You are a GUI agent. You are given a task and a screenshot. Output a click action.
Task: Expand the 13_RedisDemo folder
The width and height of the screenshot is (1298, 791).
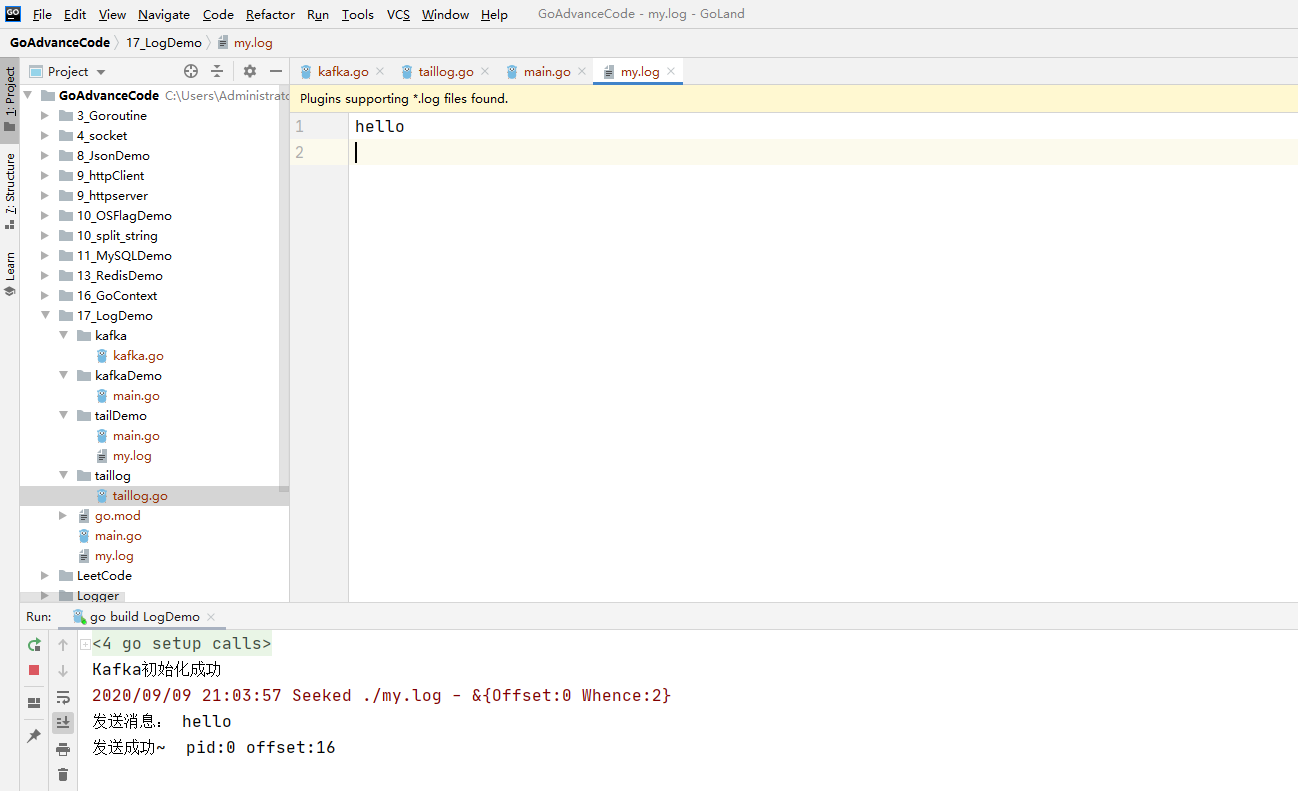coord(45,276)
